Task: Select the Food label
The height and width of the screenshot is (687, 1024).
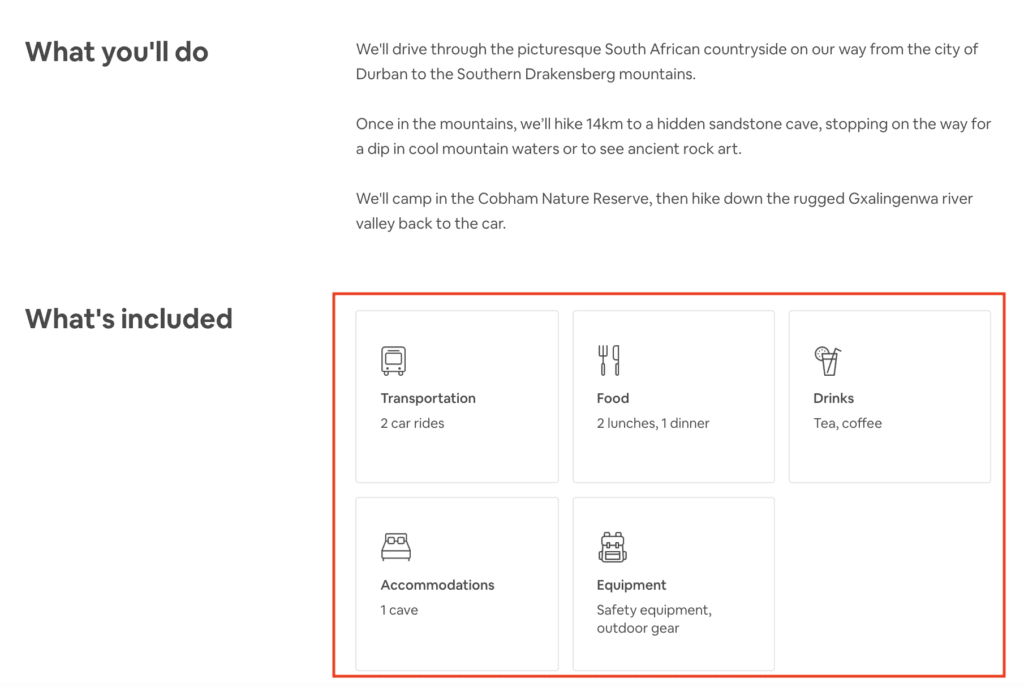Action: (613, 398)
